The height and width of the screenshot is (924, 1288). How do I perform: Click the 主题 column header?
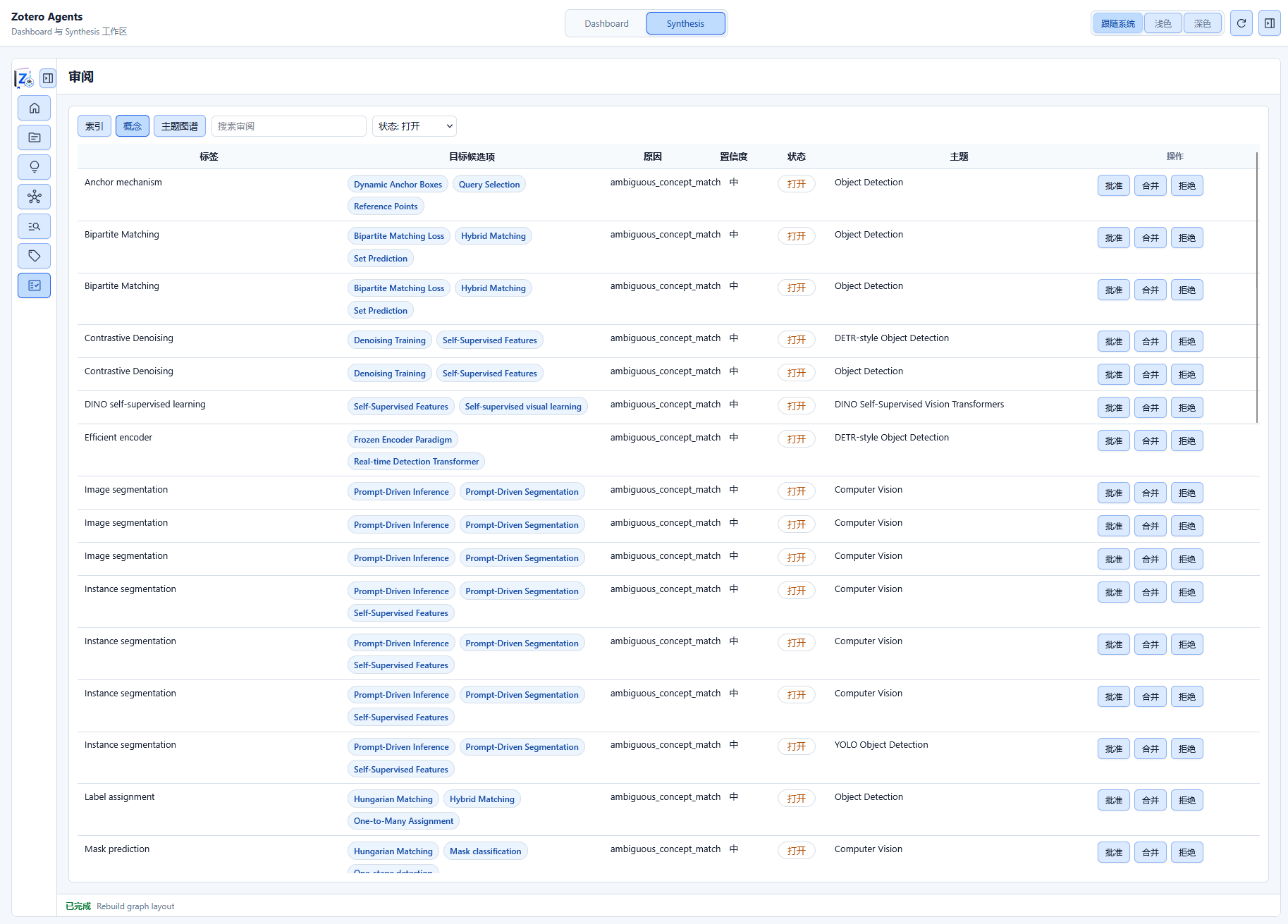pyautogui.click(x=959, y=156)
